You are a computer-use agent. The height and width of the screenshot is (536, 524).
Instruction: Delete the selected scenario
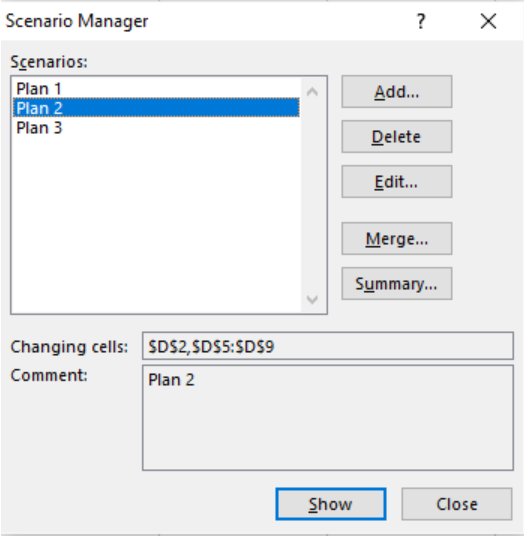coord(397,136)
